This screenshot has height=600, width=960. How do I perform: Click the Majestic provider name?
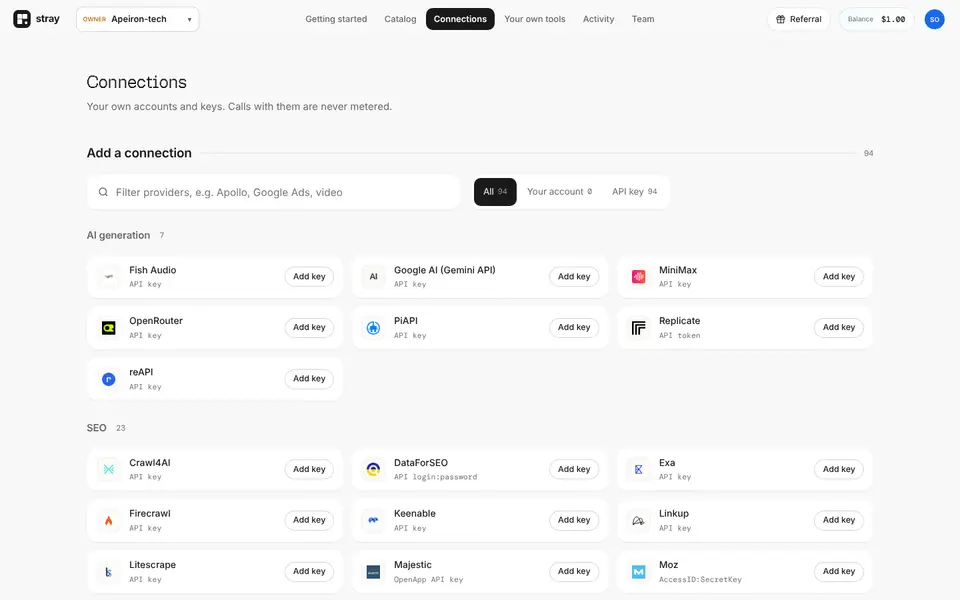(x=413, y=565)
